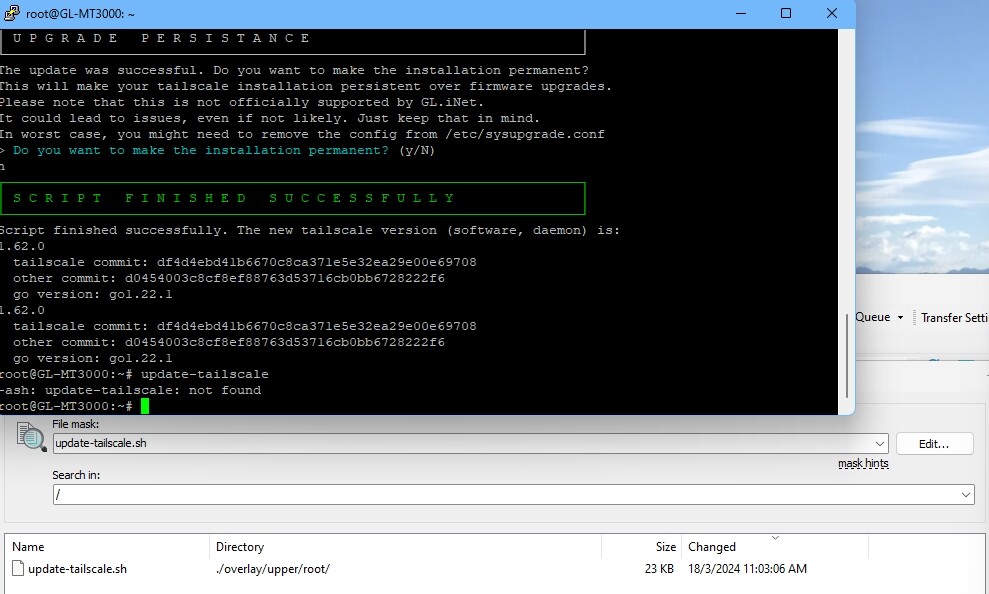Click the PuTTY icon in terminal title bar
This screenshot has height=594, width=989.
point(12,13)
